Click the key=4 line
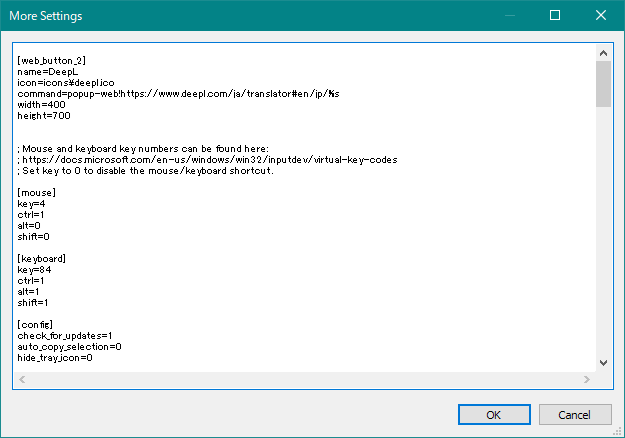This screenshot has height=438, width=625. point(31,204)
